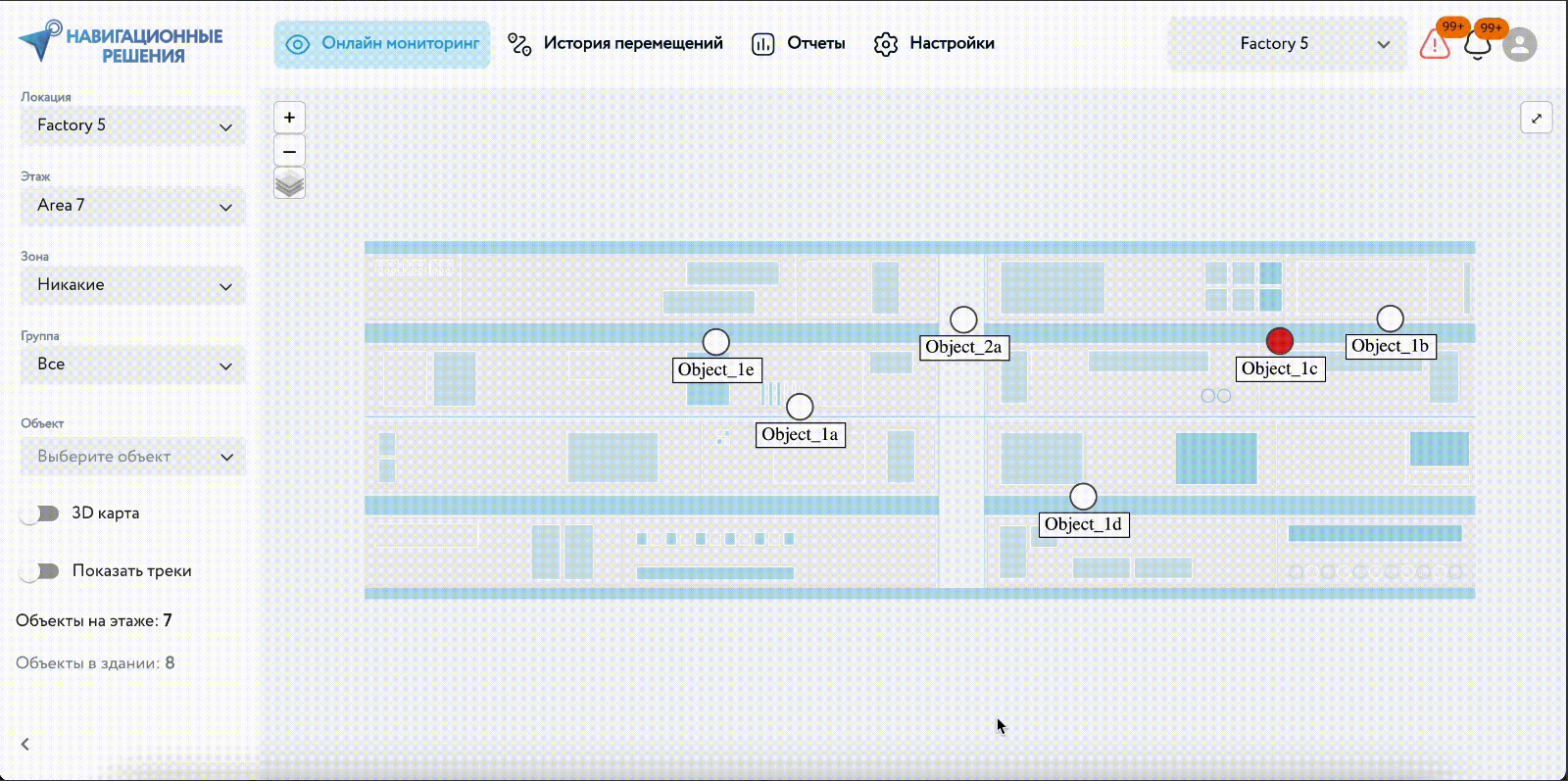Click the Object_1b label
1568x781 pixels.
click(1390, 346)
